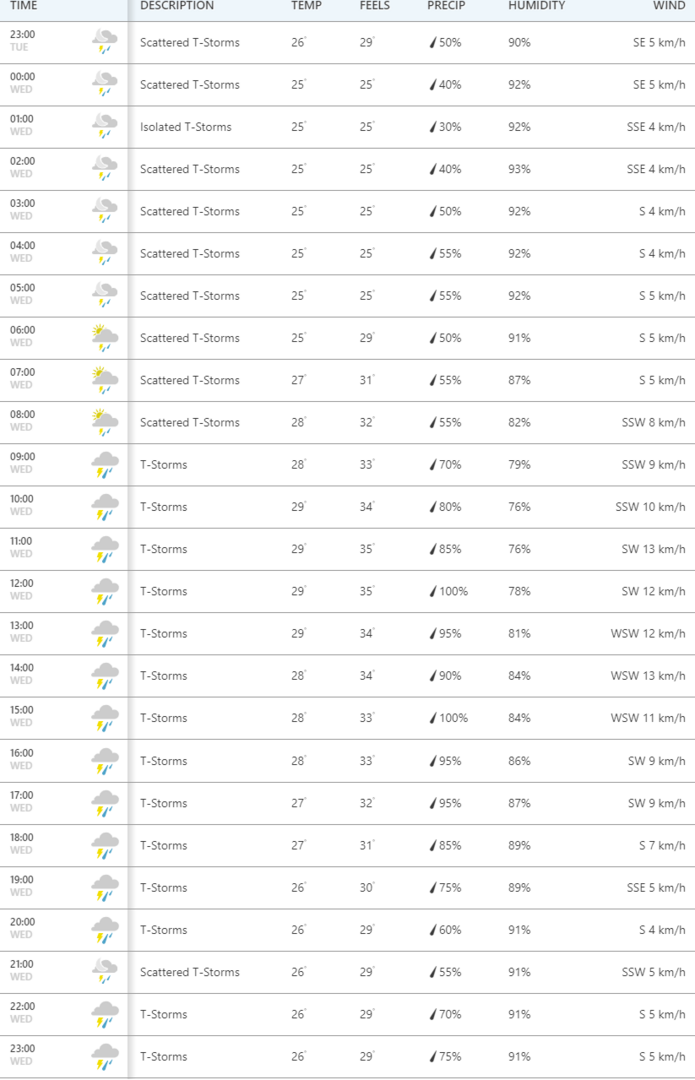Click the storm icon for 15:00 WED
Viewport: 695px width, 1080px height.
104,718
